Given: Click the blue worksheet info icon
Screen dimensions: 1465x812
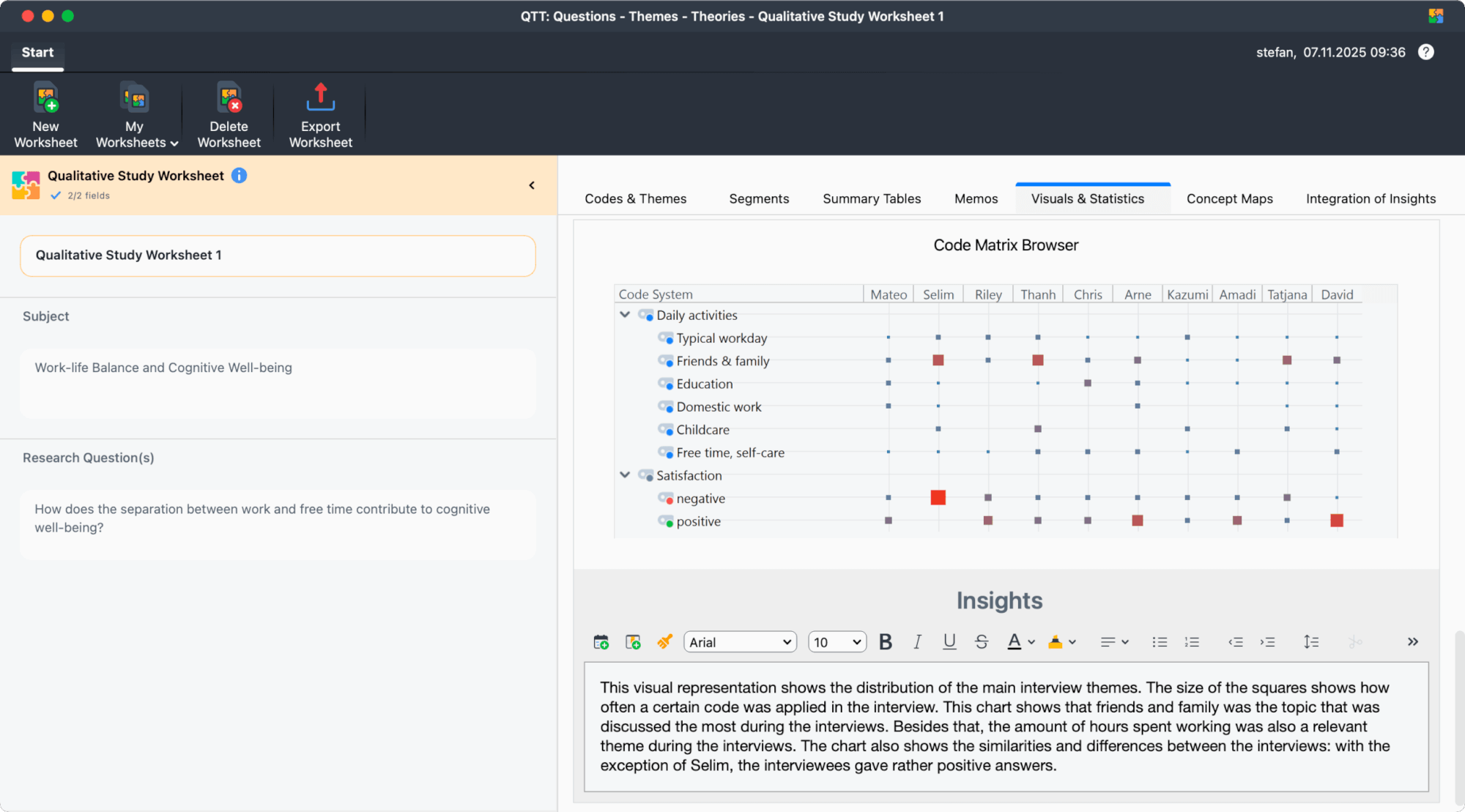Looking at the screenshot, I should 239,176.
